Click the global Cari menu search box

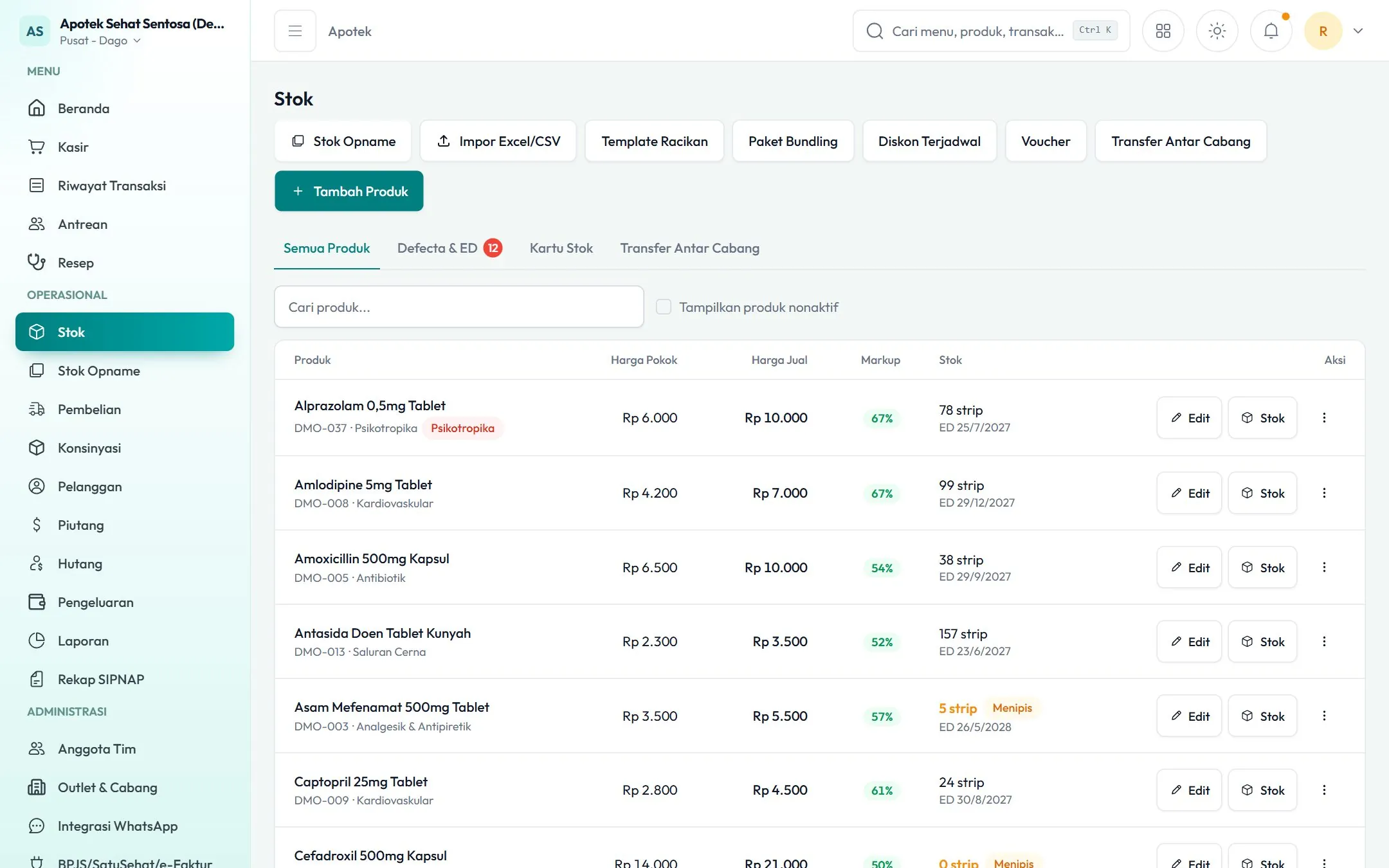point(991,31)
